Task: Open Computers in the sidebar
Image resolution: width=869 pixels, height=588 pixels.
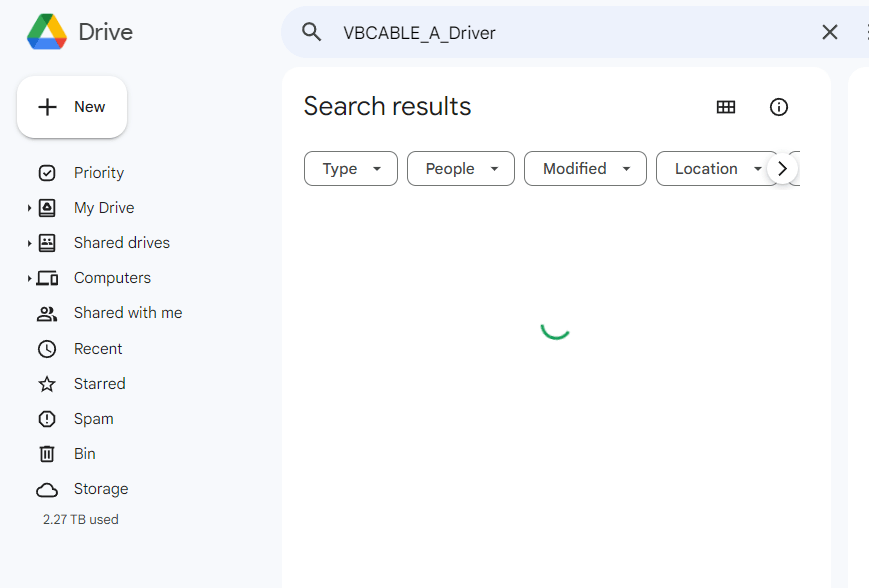Action: pyautogui.click(x=113, y=278)
